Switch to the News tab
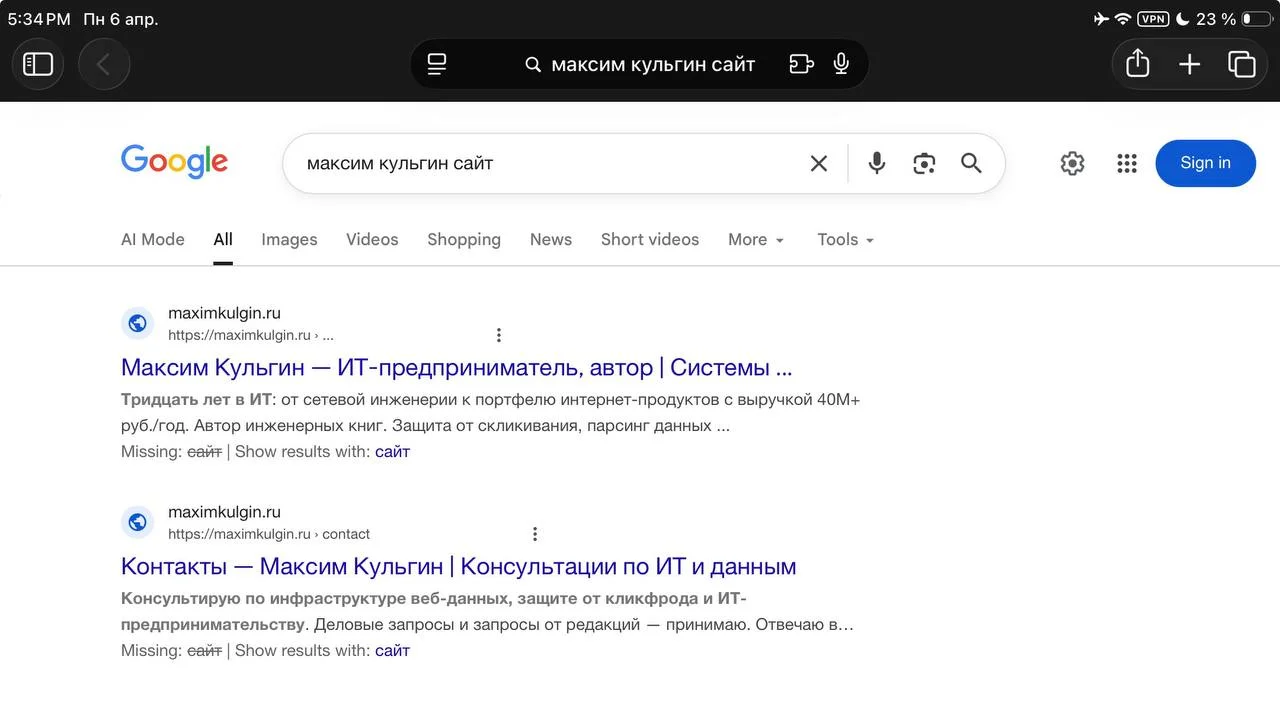The width and height of the screenshot is (1280, 701). (x=551, y=240)
